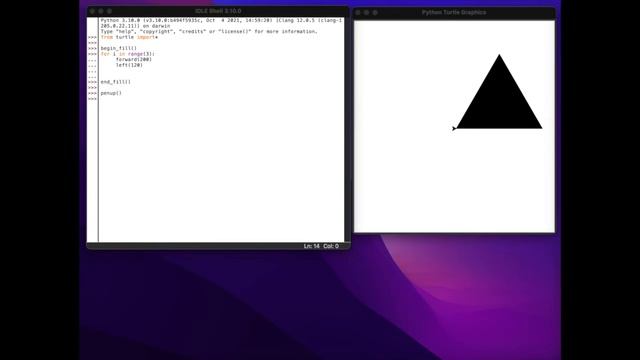Zoom the IDLE Shell window
This screenshot has height=360, width=640.
(109, 11)
